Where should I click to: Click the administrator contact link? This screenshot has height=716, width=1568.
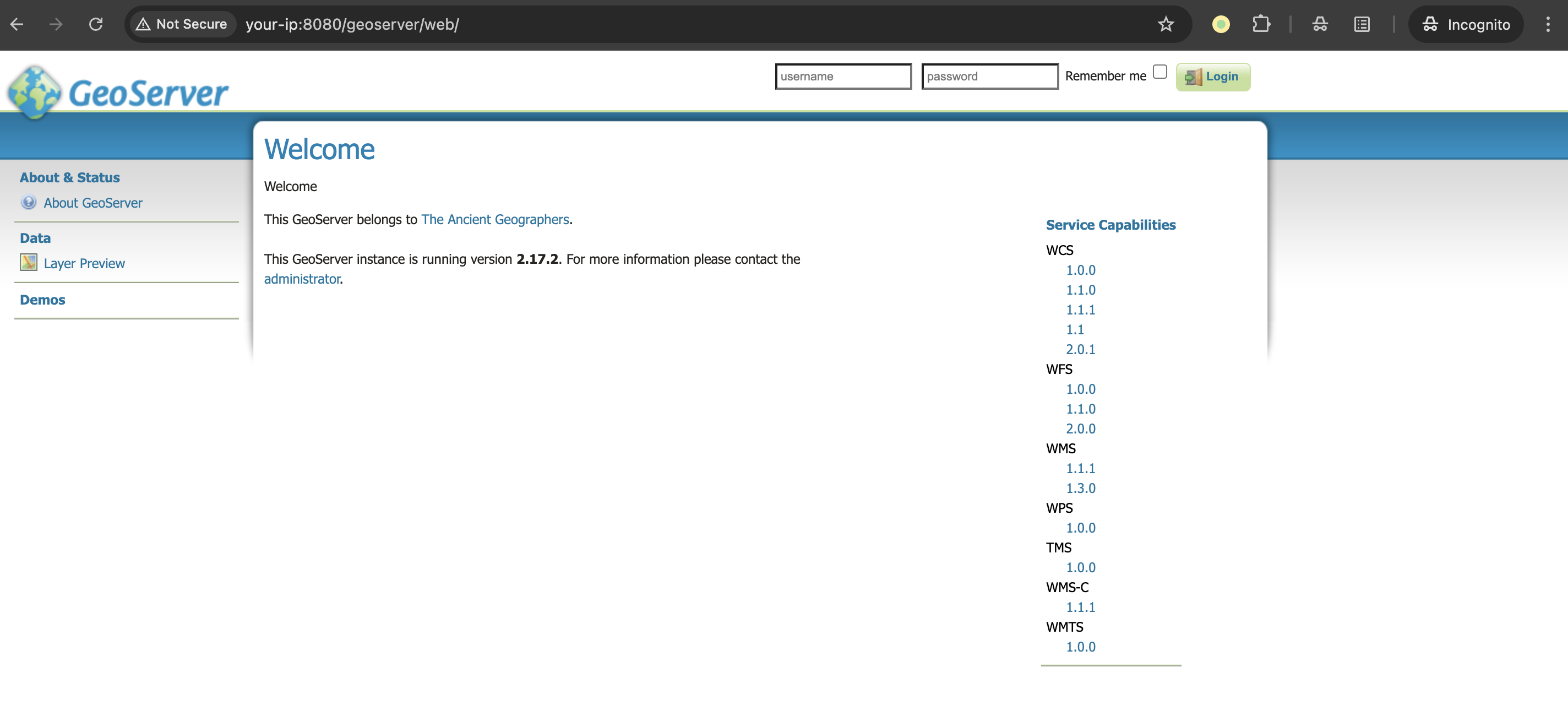(x=302, y=279)
